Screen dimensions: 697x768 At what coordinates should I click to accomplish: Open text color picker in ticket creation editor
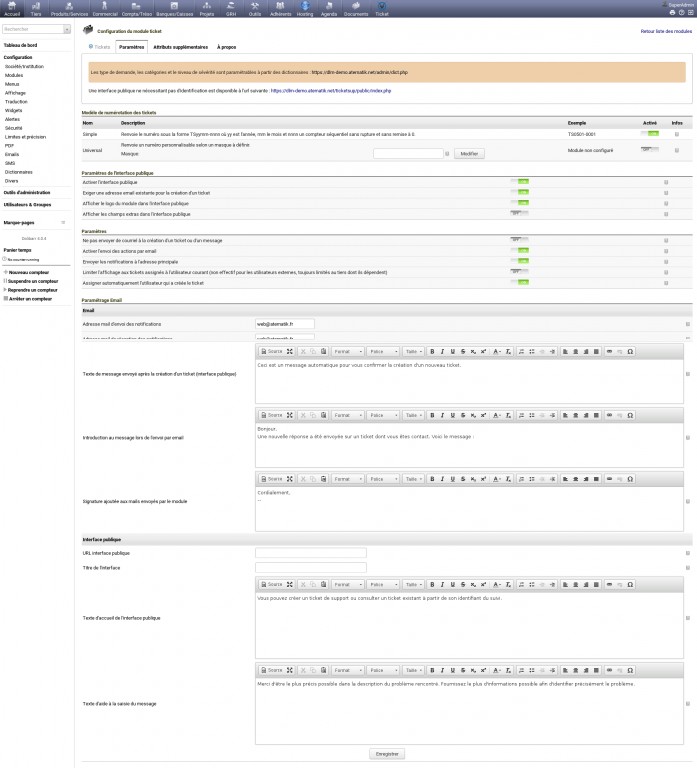[497, 352]
